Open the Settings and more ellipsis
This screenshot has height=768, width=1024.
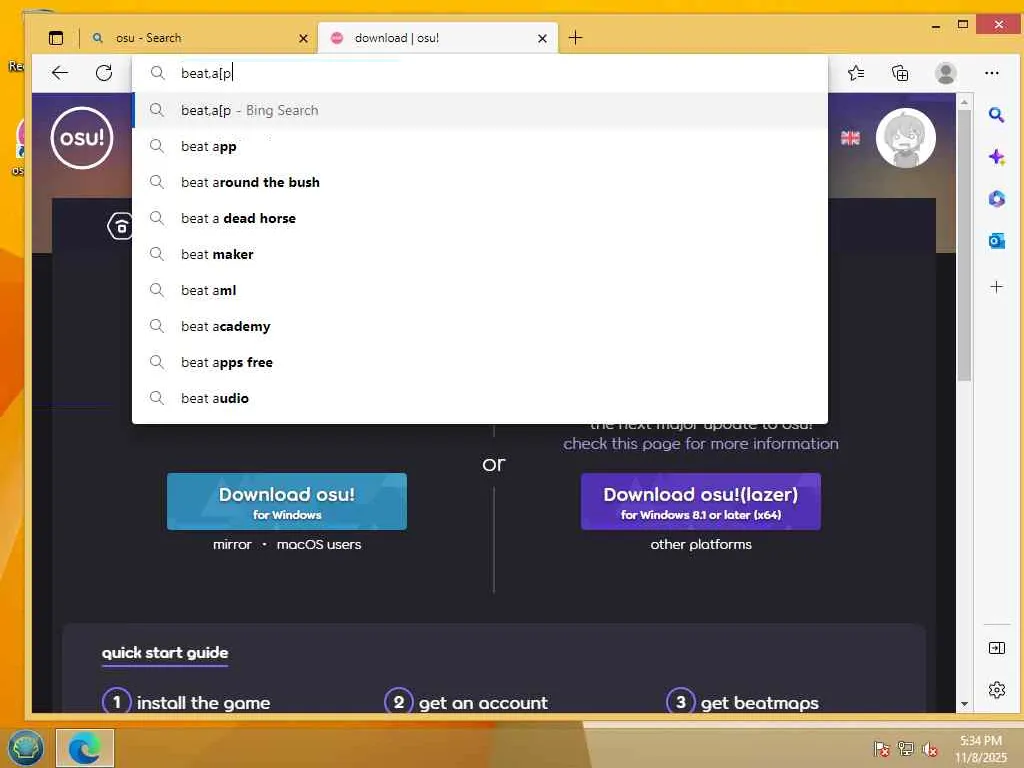[991, 73]
